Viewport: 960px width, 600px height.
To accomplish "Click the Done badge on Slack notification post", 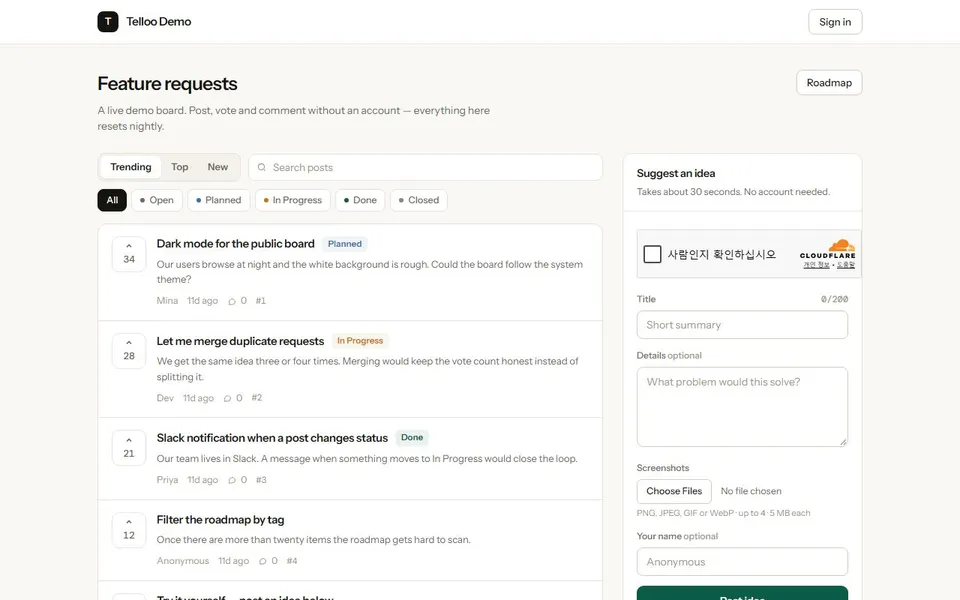I will [412, 437].
